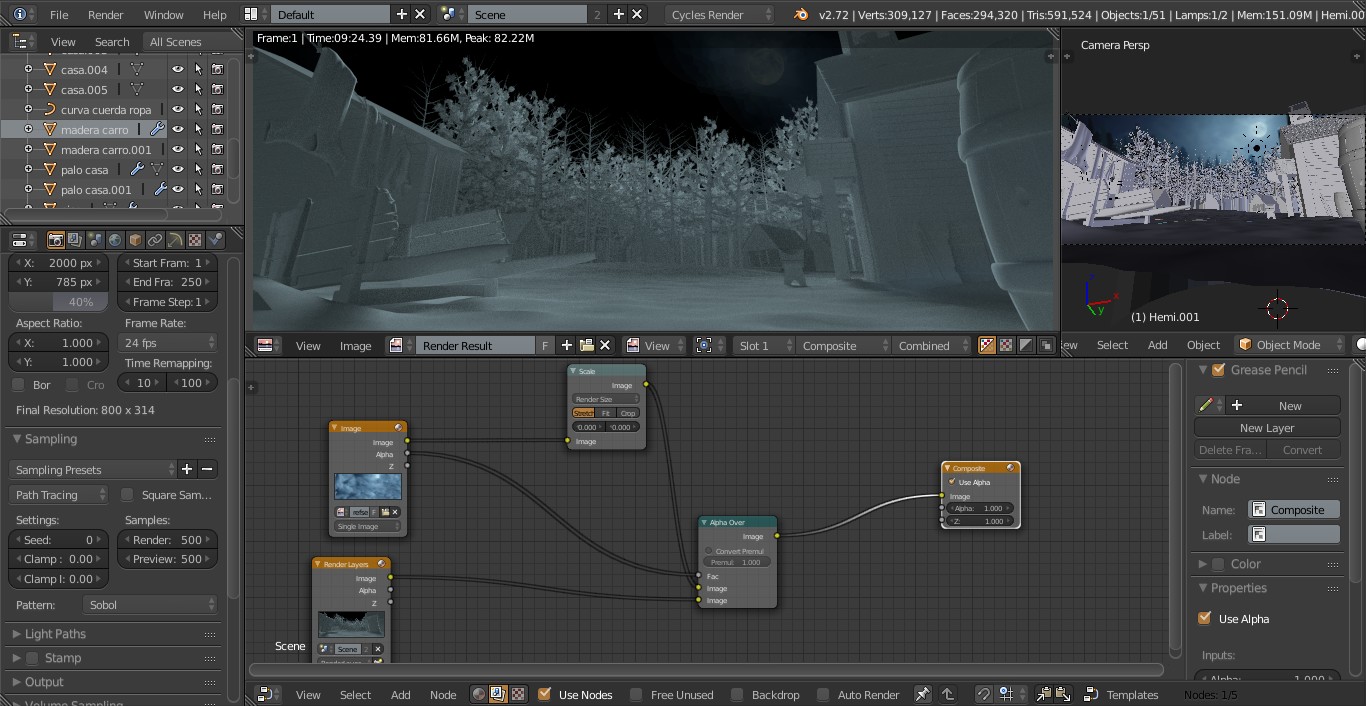The width and height of the screenshot is (1366, 706).
Task: Open the Render menu in top bar
Action: 106,14
